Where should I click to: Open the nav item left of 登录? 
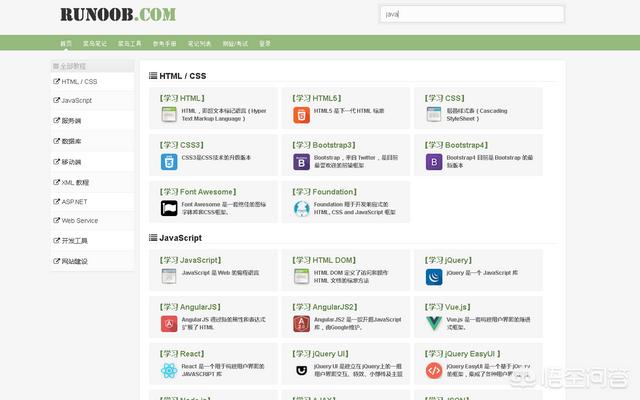pyautogui.click(x=235, y=43)
